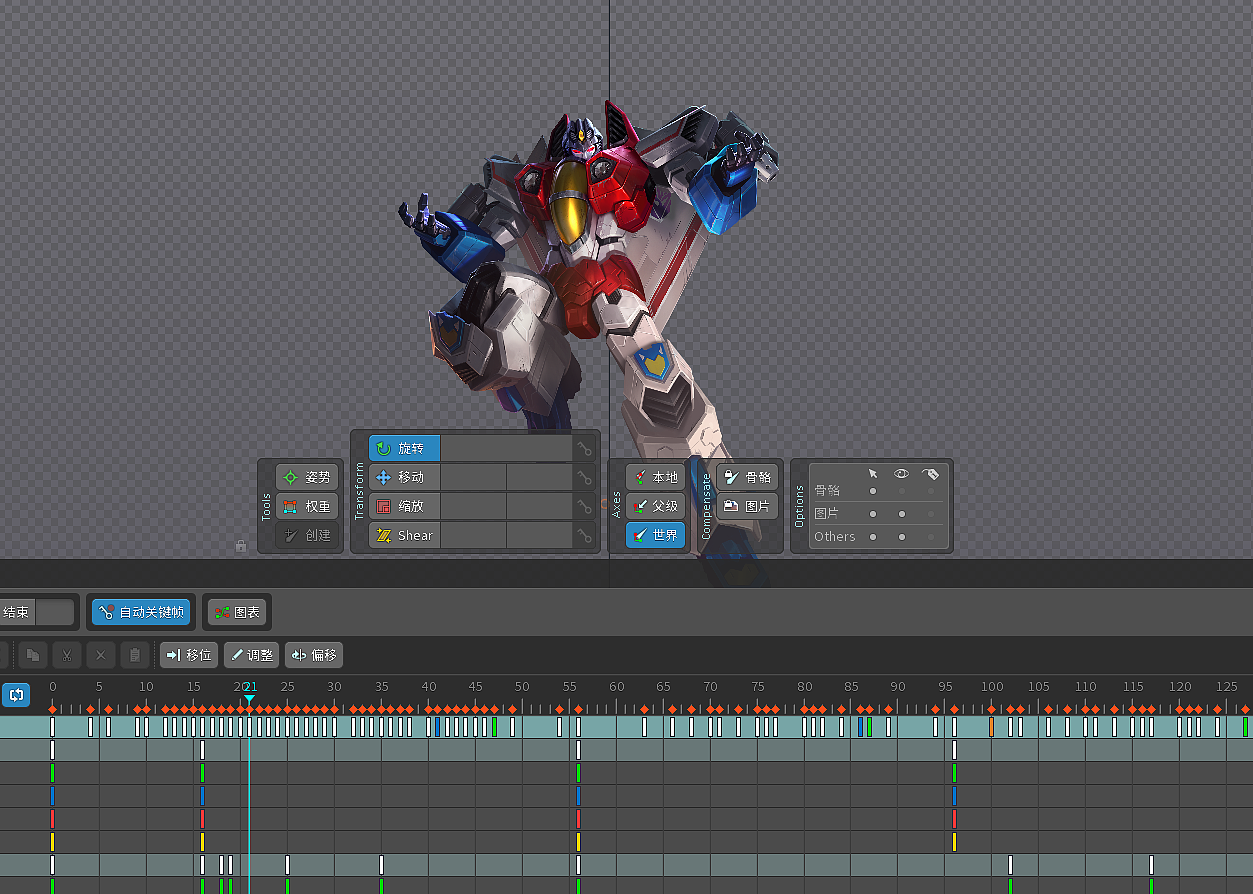Select the green keyframe near frame 47

(x=494, y=727)
